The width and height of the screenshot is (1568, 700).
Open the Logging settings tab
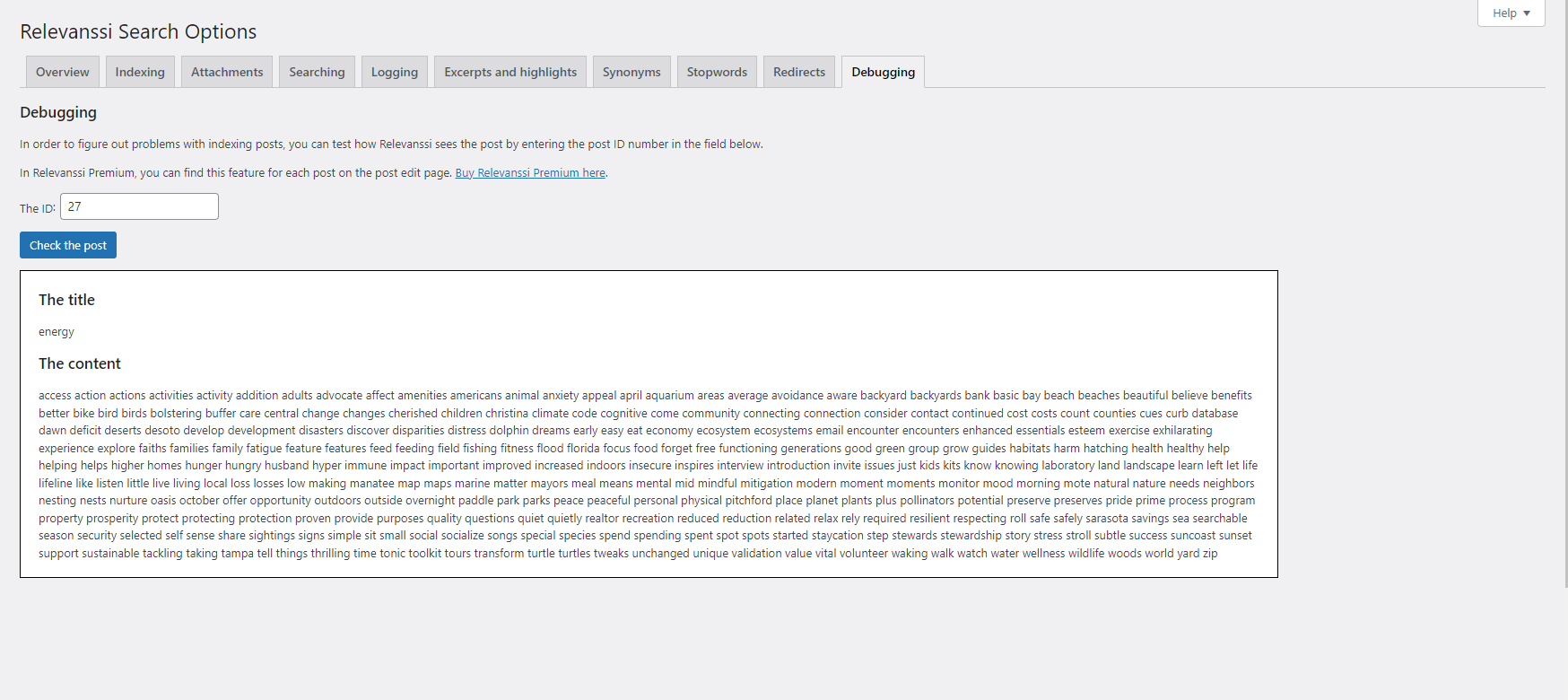pyautogui.click(x=394, y=72)
